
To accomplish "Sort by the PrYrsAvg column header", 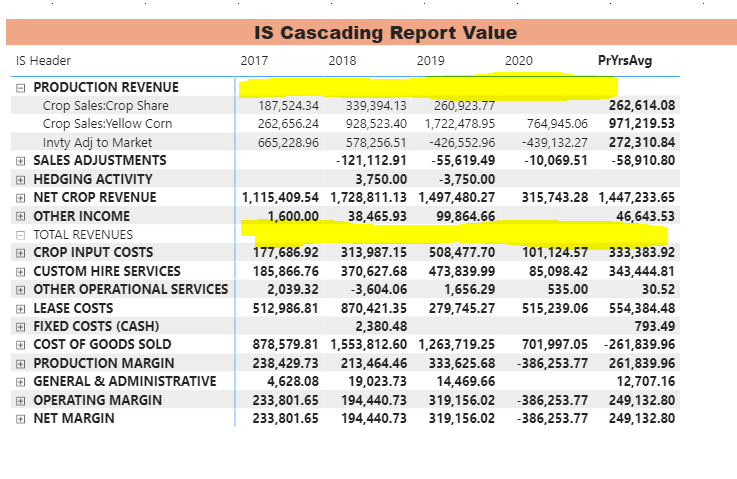I will (625, 61).
